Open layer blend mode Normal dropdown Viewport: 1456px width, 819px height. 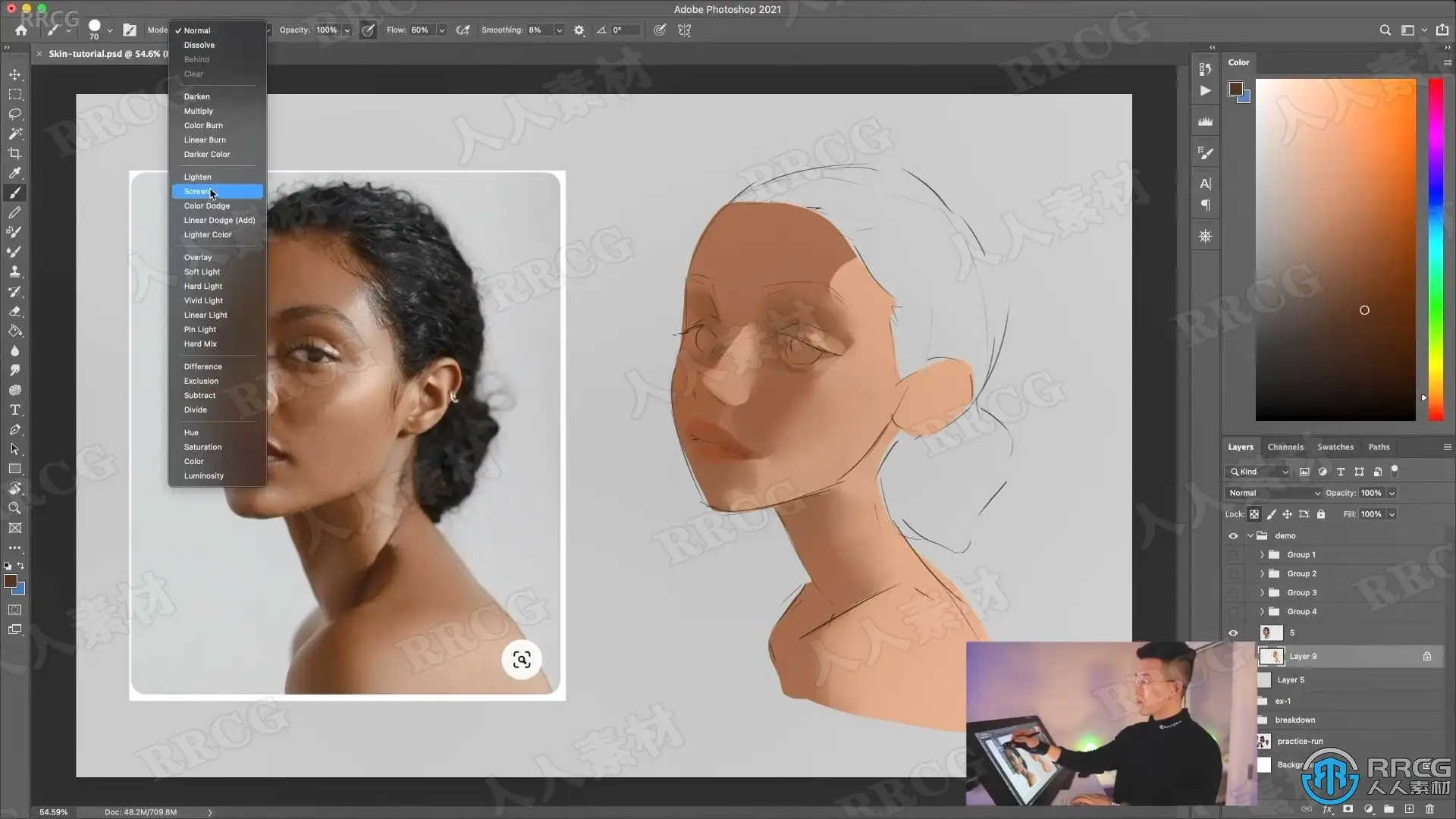pos(1273,493)
